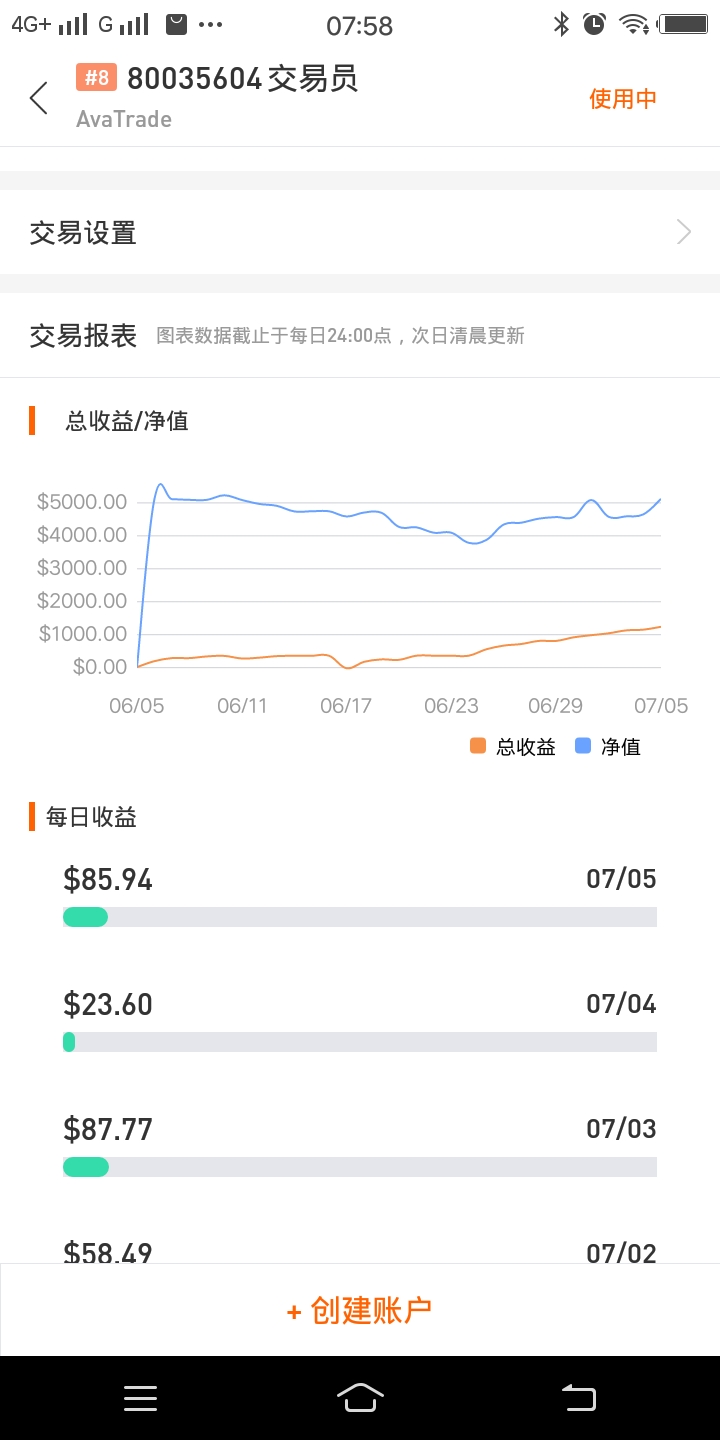Tap the 使用中 account status
The width and height of the screenshot is (720, 1440).
coord(622,98)
